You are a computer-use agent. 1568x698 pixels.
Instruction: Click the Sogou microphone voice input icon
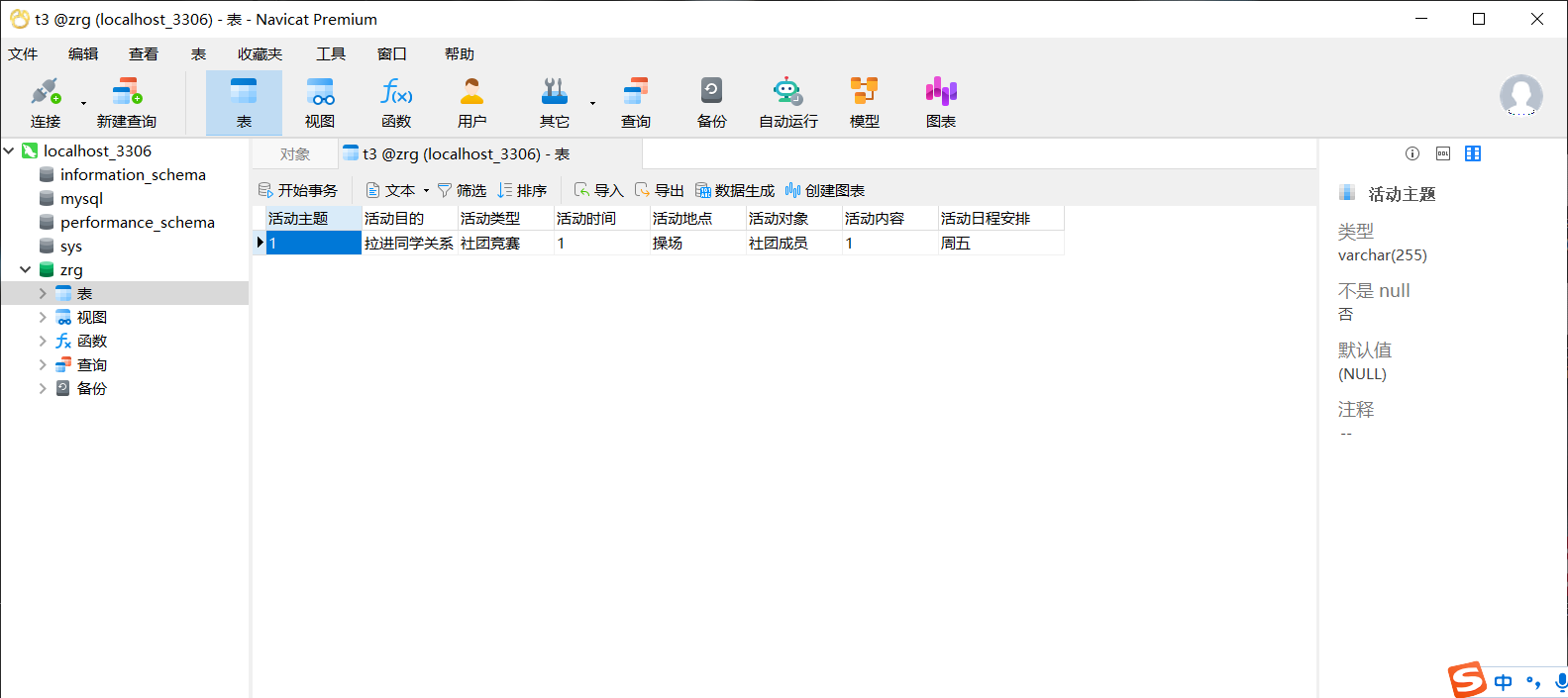pos(1561,682)
